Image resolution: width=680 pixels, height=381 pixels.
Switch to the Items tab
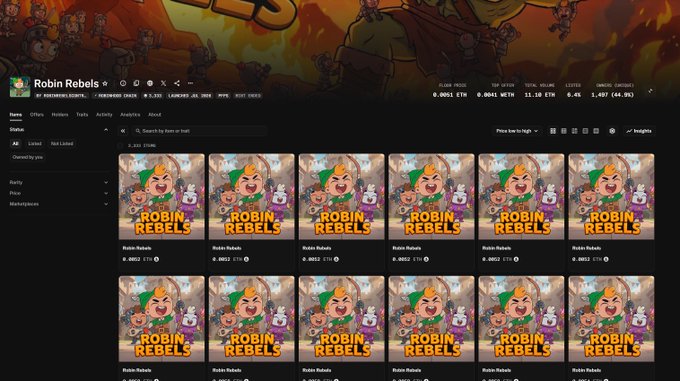pos(16,115)
